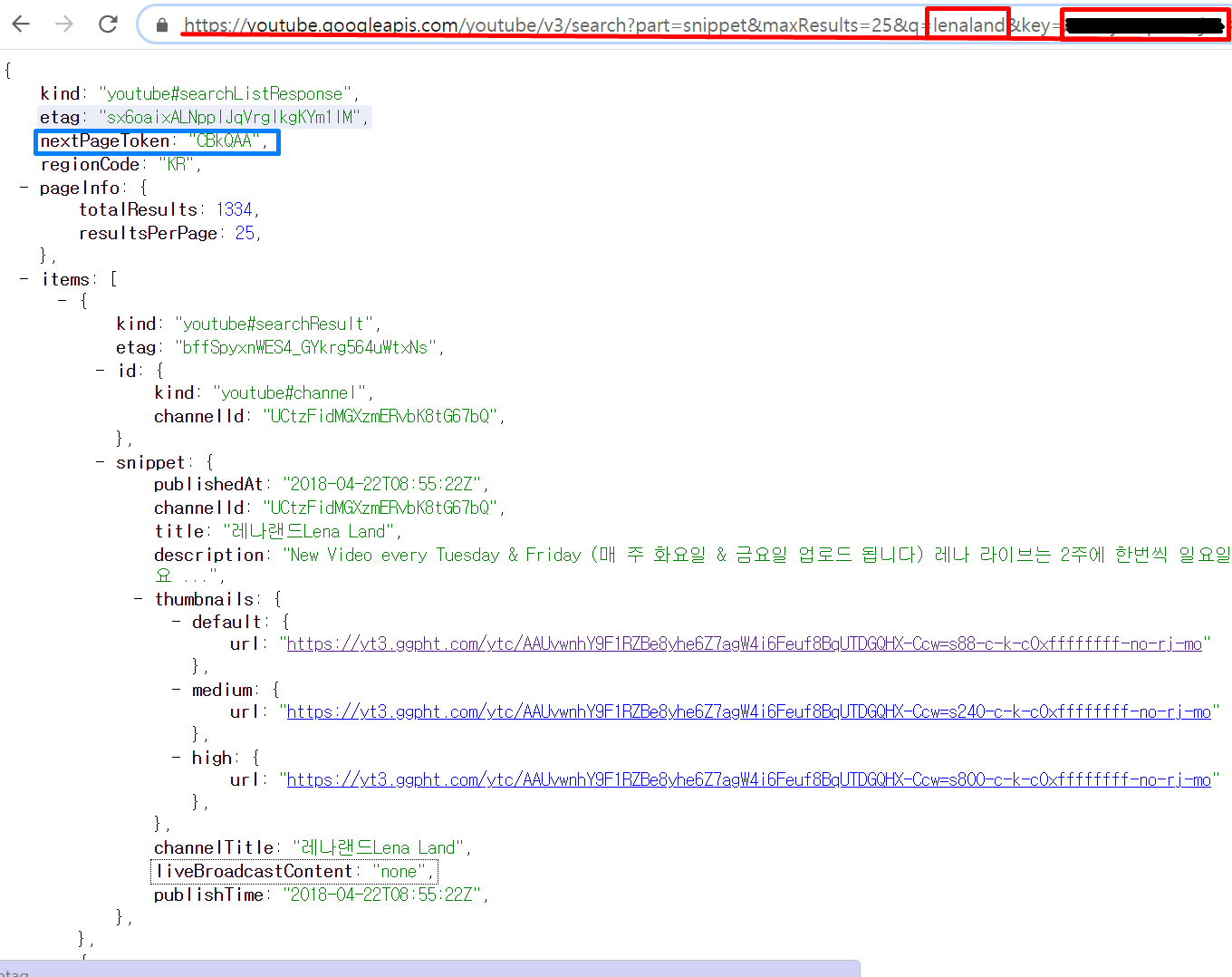The image size is (1232, 977).
Task: Reload the page with refresh icon
Action: (108, 24)
